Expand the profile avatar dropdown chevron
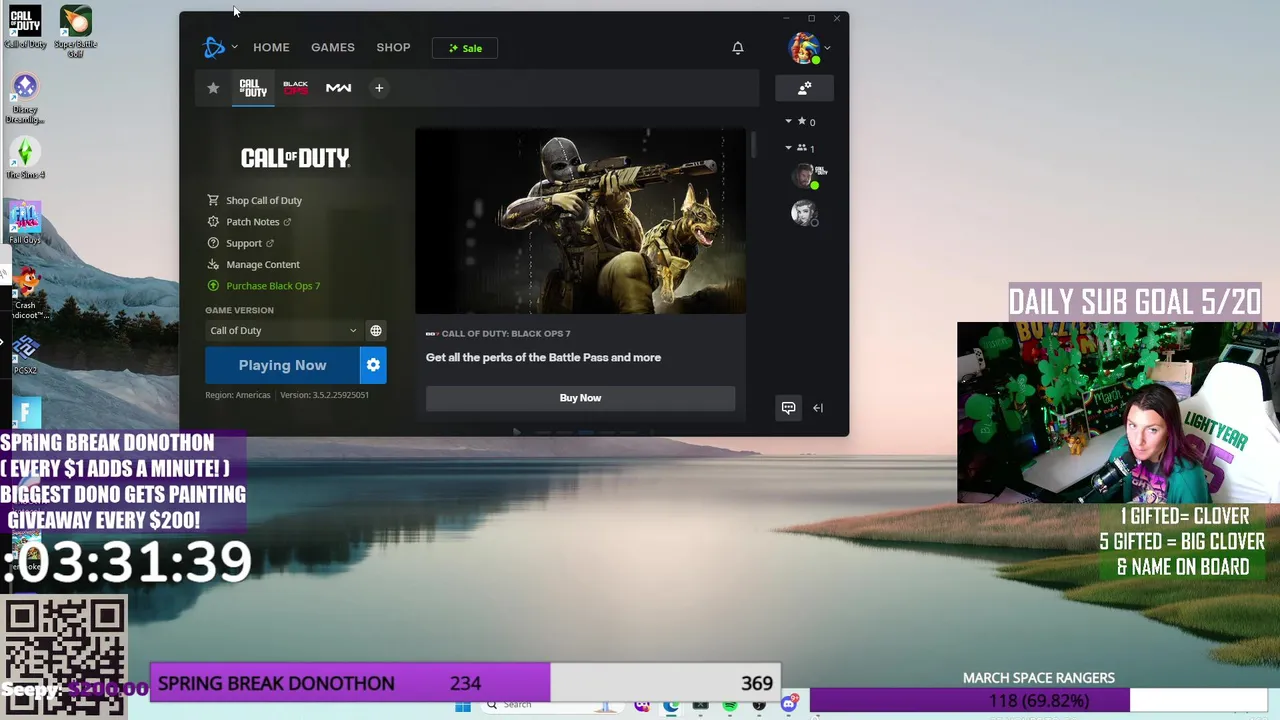This screenshot has width=1280, height=720. pyautogui.click(x=828, y=48)
